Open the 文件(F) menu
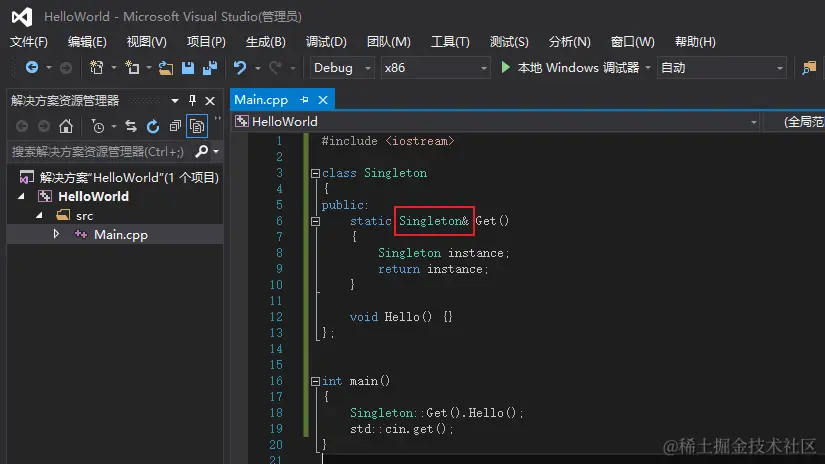 coord(29,42)
